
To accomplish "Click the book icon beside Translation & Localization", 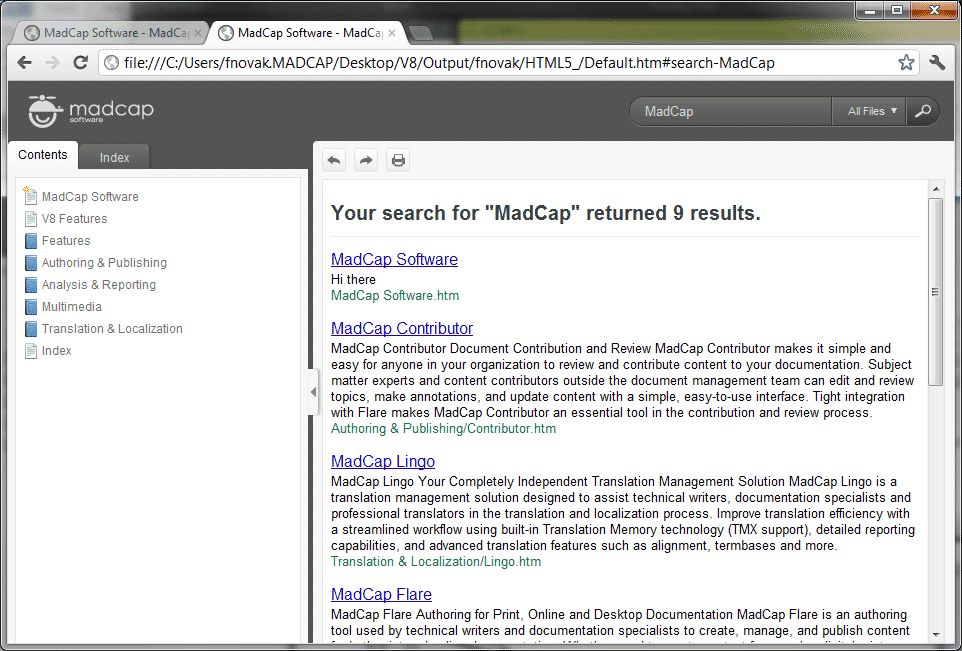I will click(x=31, y=329).
